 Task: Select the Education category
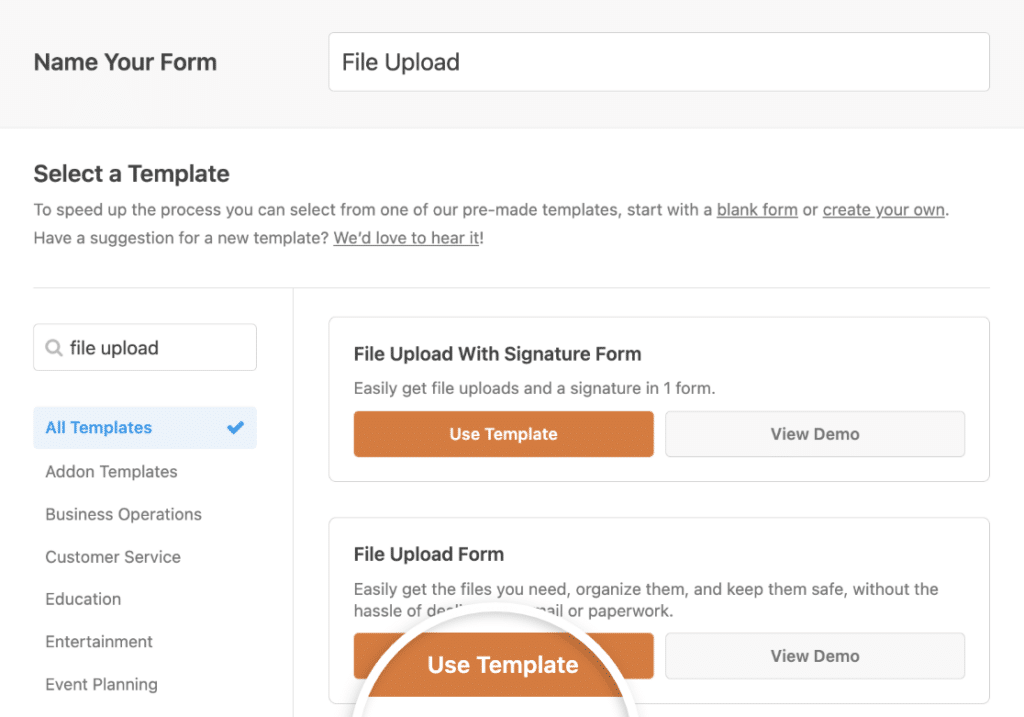[x=83, y=599]
